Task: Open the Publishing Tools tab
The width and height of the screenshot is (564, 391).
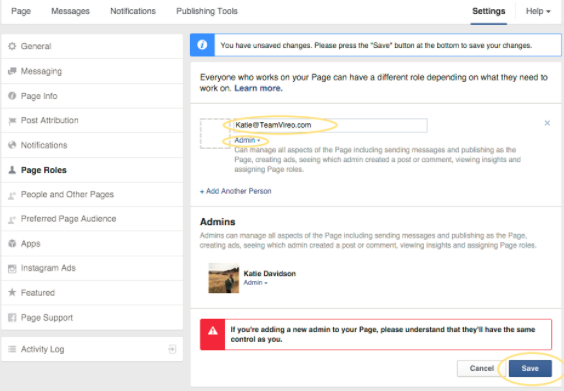Action: click(x=207, y=11)
